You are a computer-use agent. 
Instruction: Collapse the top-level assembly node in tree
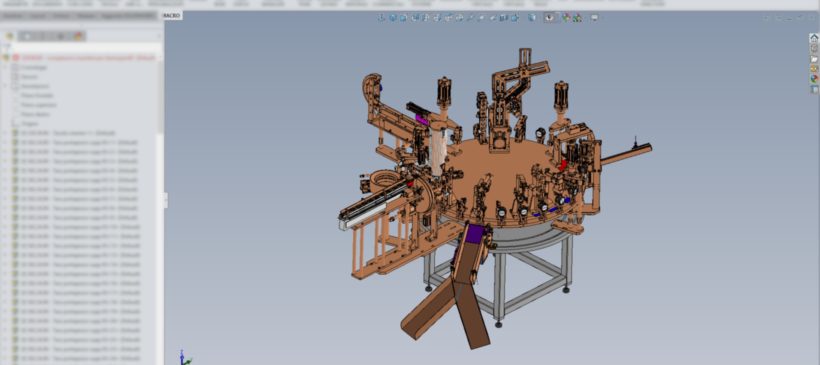pos(5,58)
